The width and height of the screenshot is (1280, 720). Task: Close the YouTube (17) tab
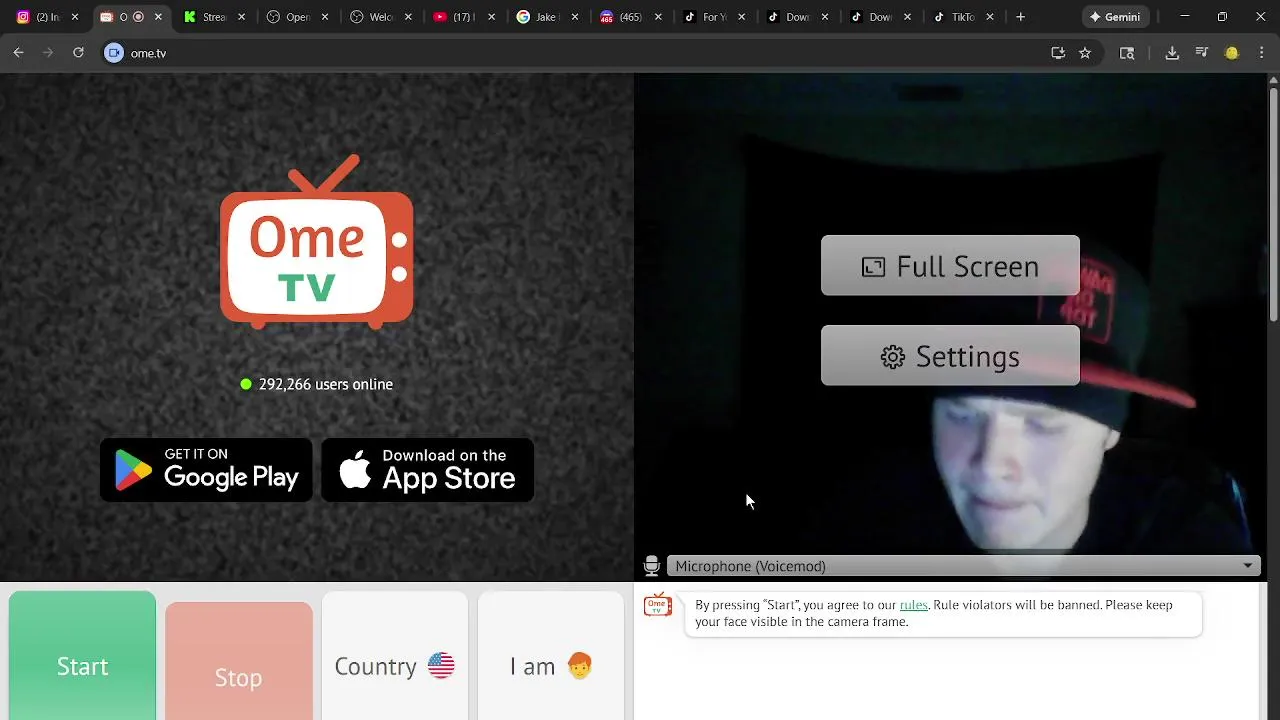[491, 17]
